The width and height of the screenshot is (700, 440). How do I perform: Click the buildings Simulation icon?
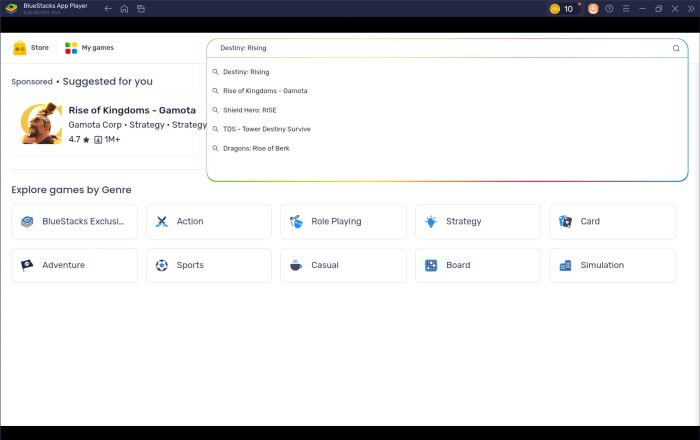click(565, 266)
